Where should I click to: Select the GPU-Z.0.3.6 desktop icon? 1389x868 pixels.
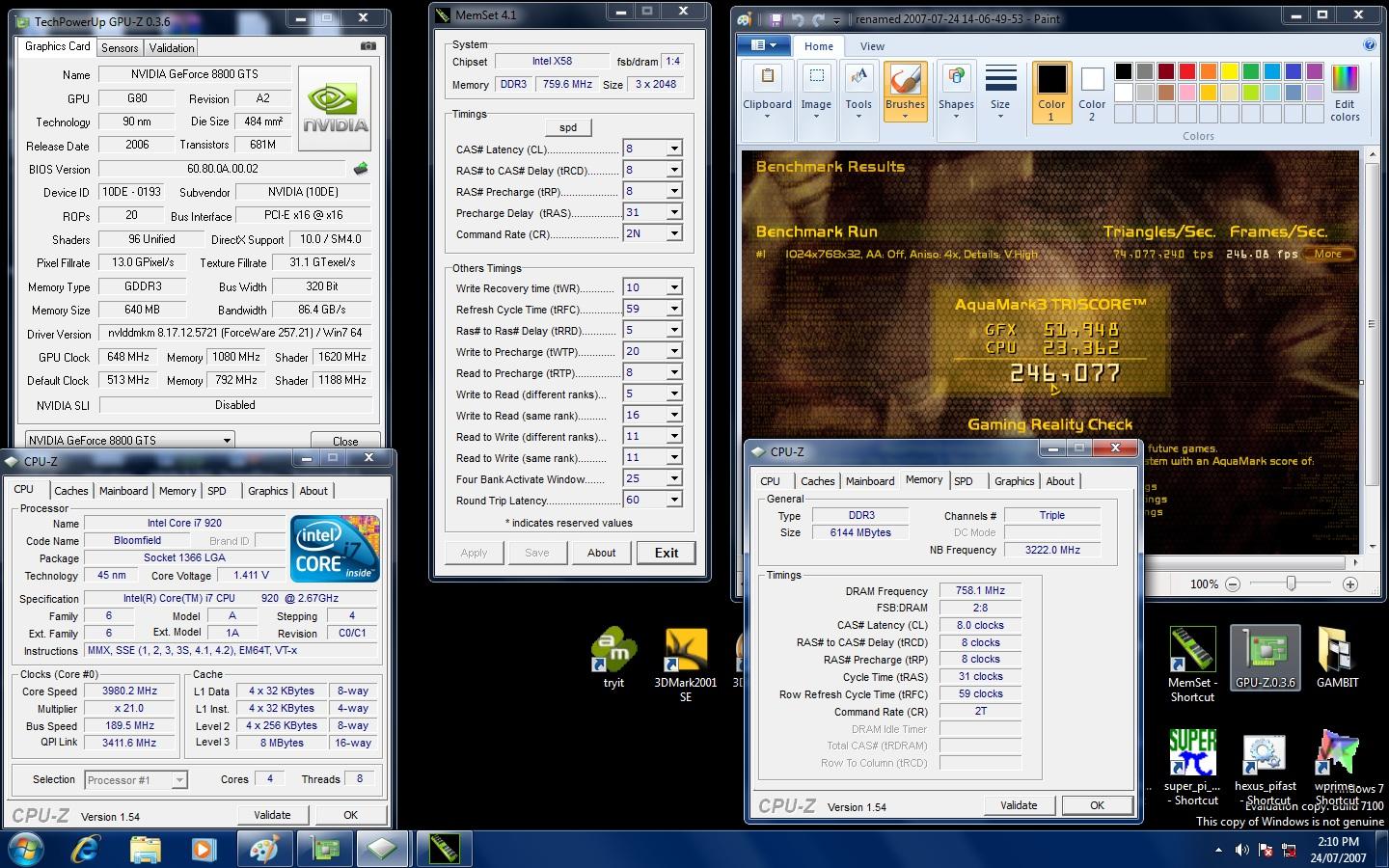click(1266, 658)
